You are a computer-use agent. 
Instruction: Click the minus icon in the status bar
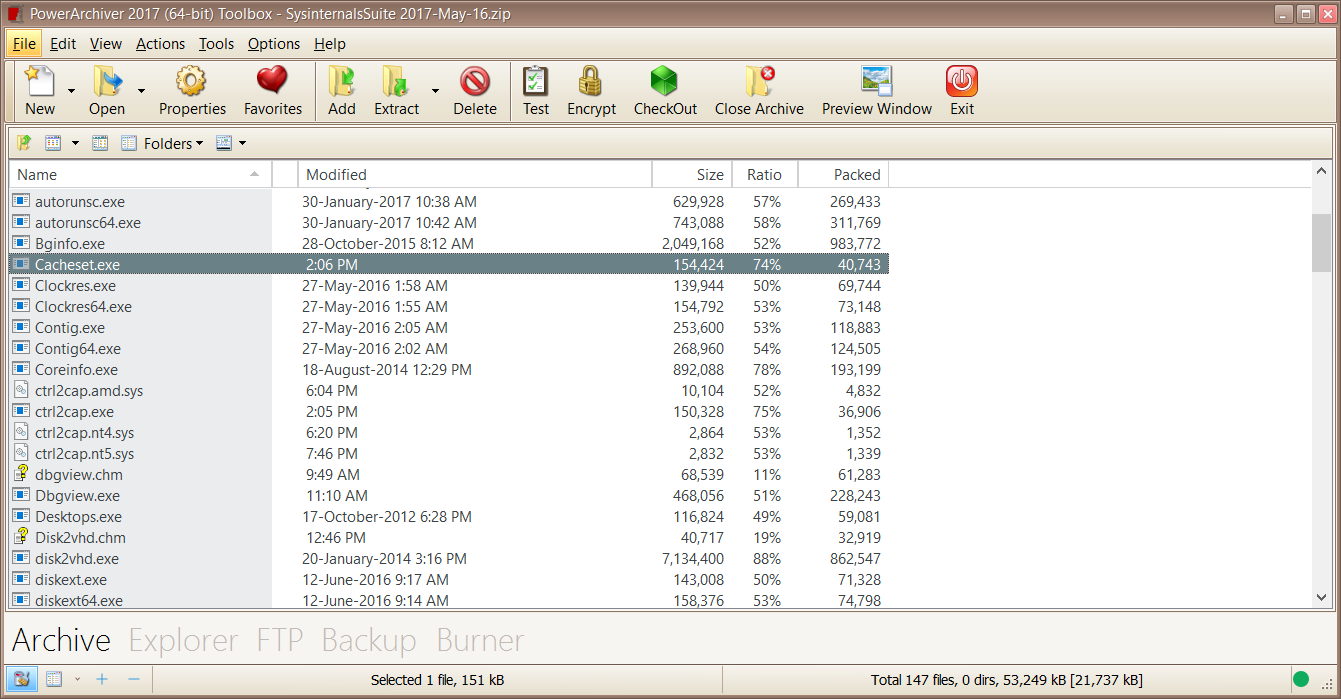tap(134, 679)
